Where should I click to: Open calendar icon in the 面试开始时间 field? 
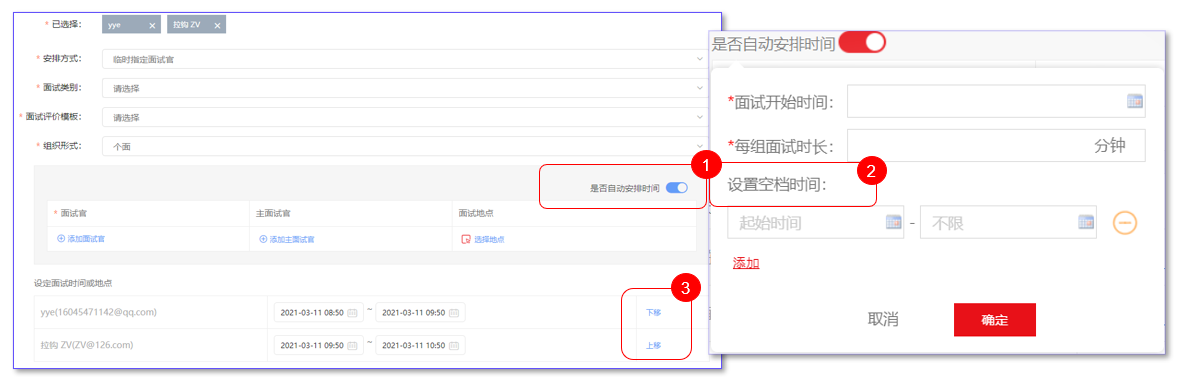point(1134,102)
